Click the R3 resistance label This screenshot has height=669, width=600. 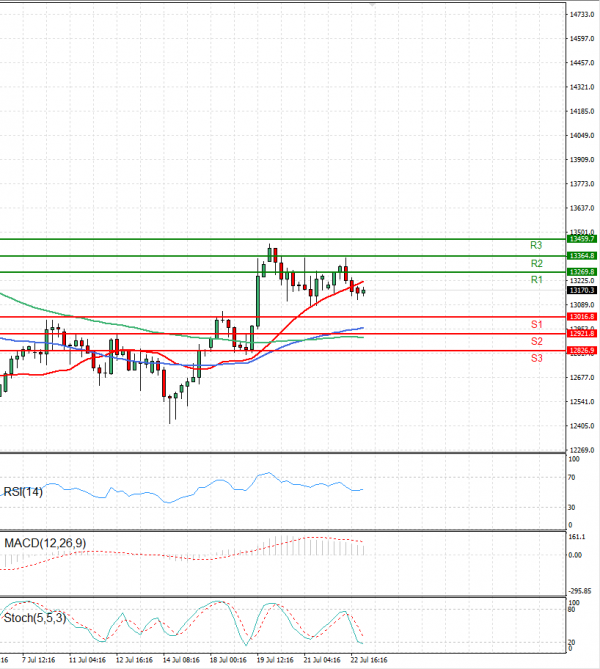pyautogui.click(x=536, y=245)
